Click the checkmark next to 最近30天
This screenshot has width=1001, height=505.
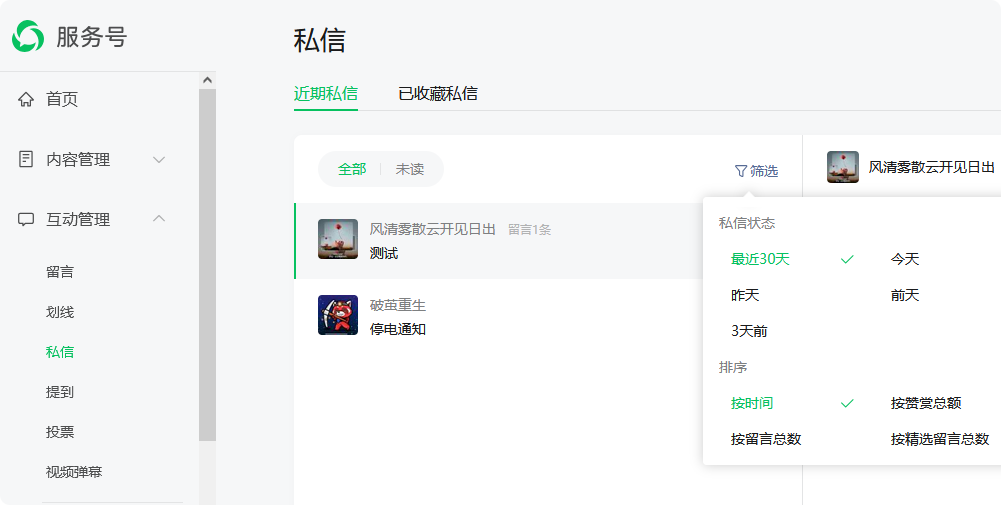click(847, 259)
